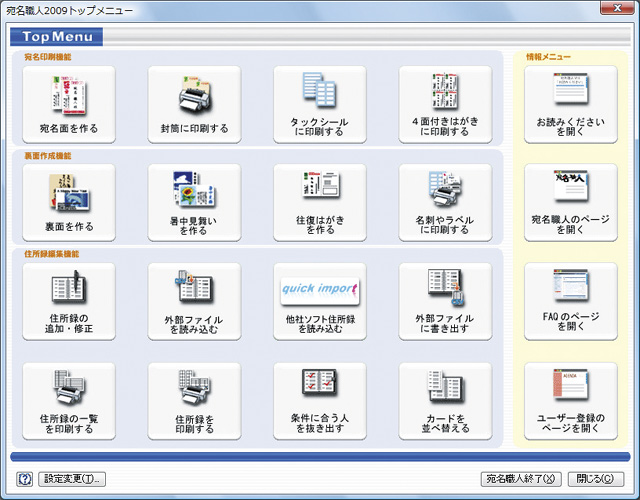This screenshot has width=640, height=500.
Task: Click 閉じる(C) close button
Action: [x=596, y=479]
